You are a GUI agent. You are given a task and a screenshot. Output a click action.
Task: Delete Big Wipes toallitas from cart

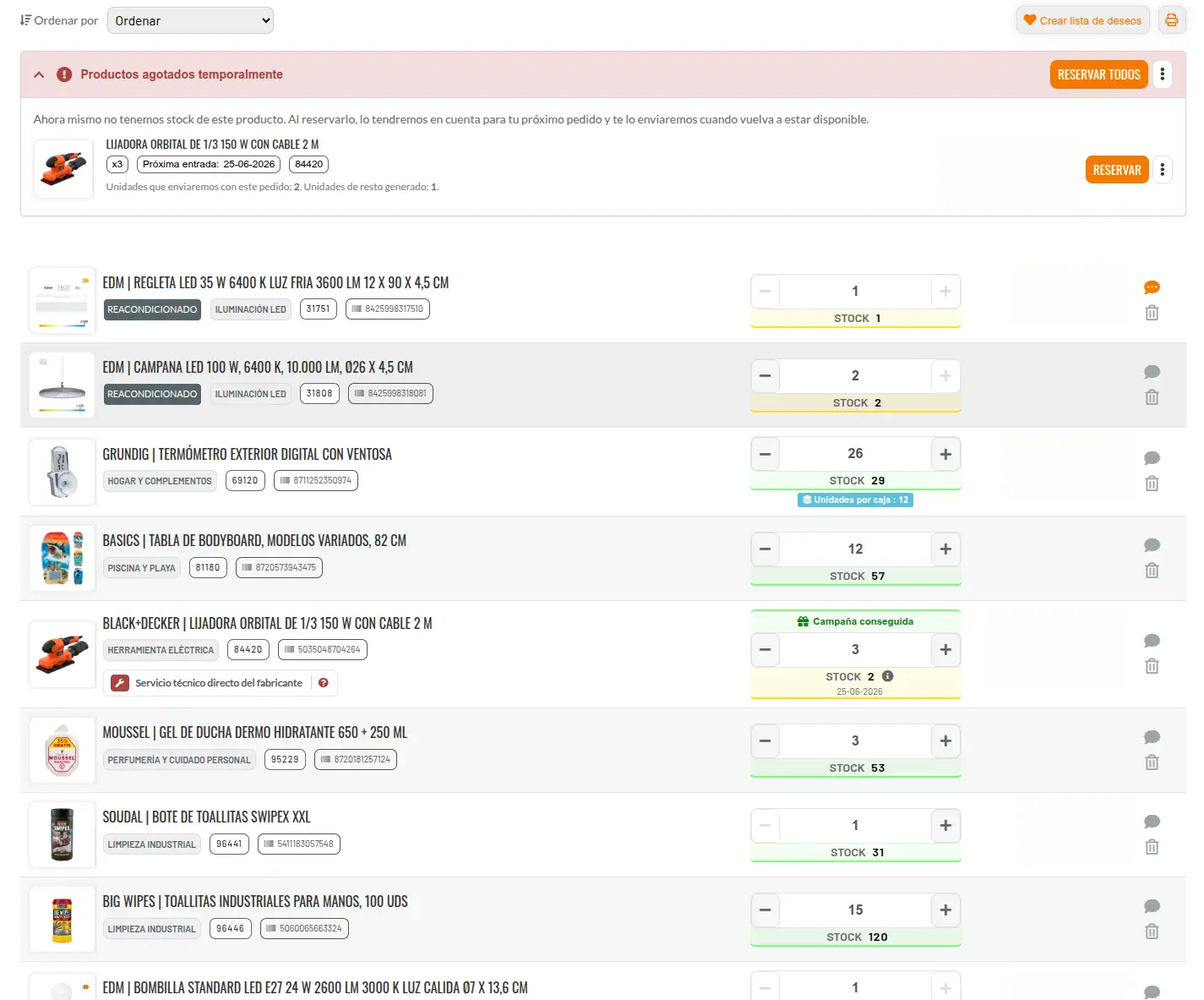[1152, 932]
